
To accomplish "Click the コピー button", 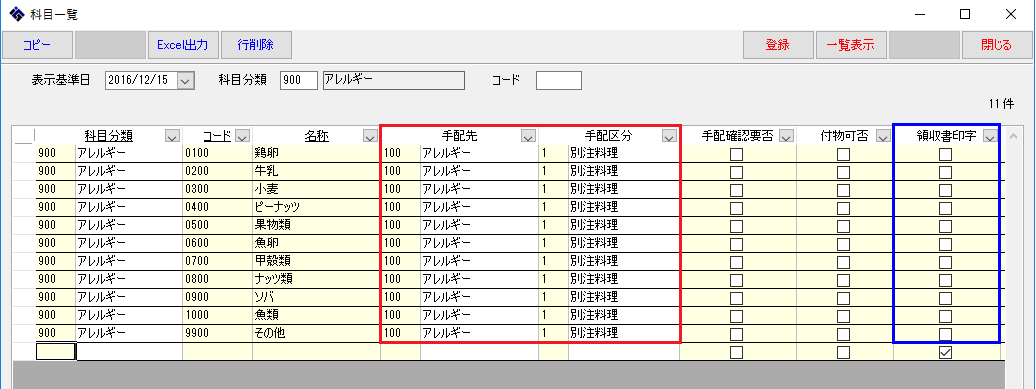I will coord(37,45).
